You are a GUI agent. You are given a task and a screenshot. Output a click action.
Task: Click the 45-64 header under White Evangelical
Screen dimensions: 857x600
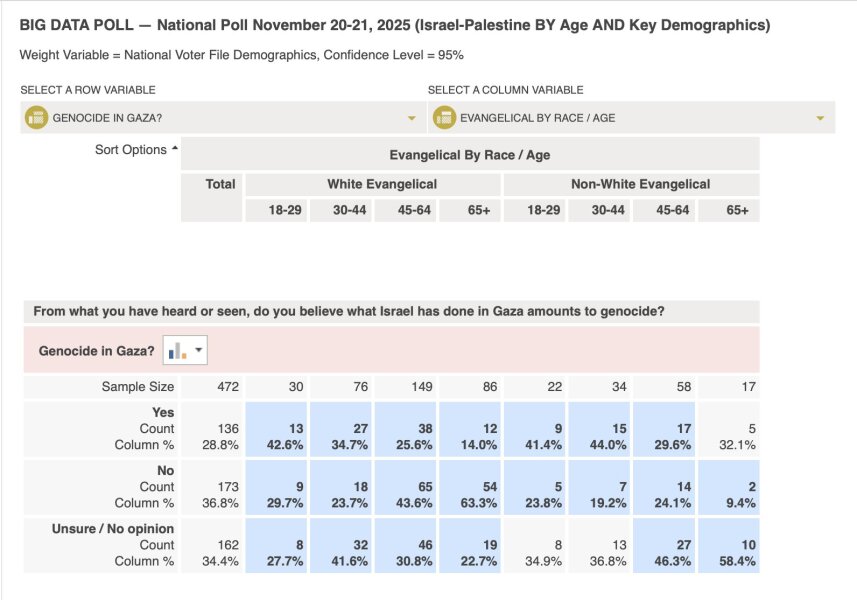[406, 210]
